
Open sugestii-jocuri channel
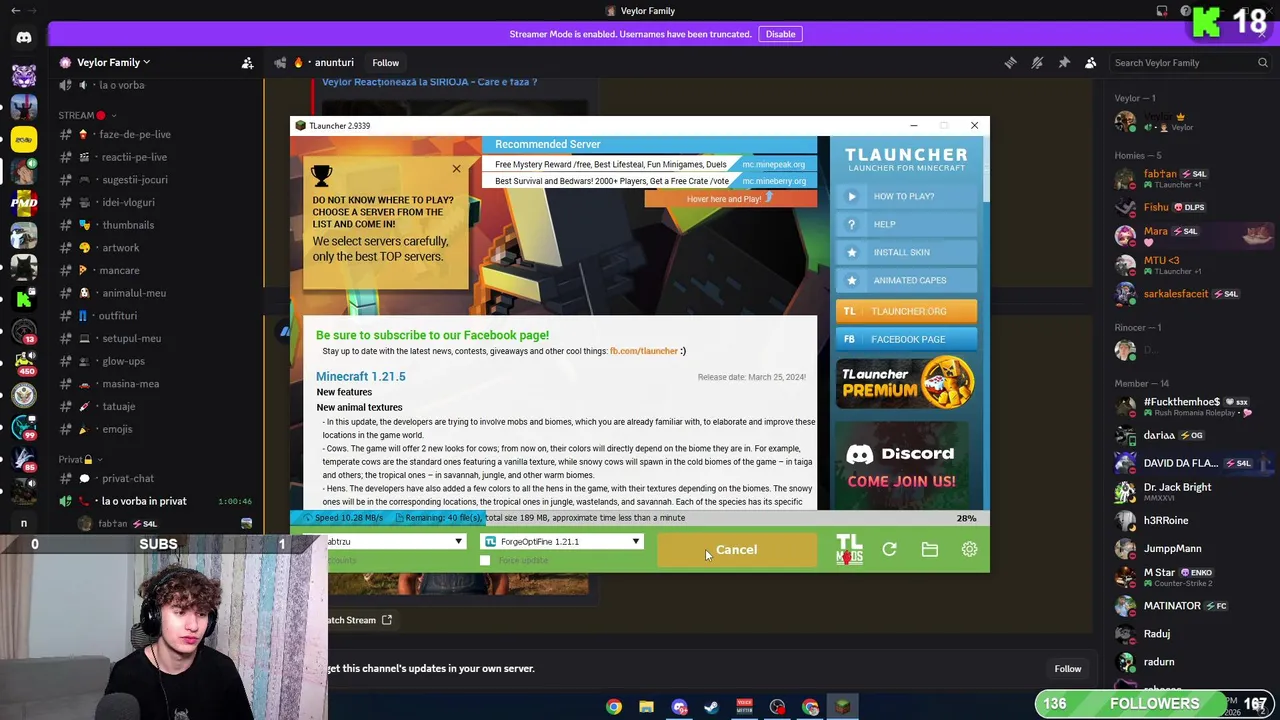[135, 180]
